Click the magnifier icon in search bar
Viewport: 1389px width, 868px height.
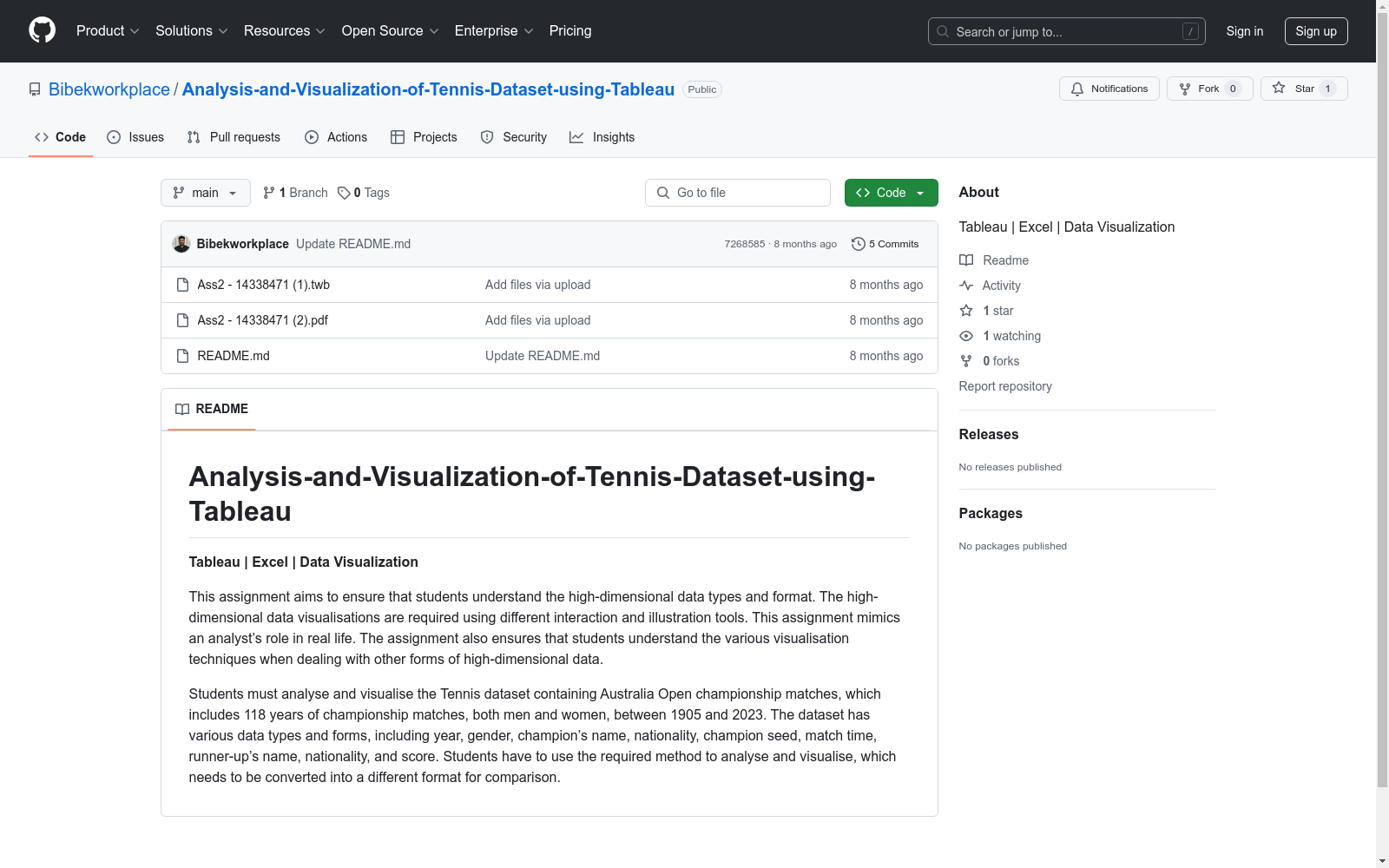pyautogui.click(x=943, y=31)
